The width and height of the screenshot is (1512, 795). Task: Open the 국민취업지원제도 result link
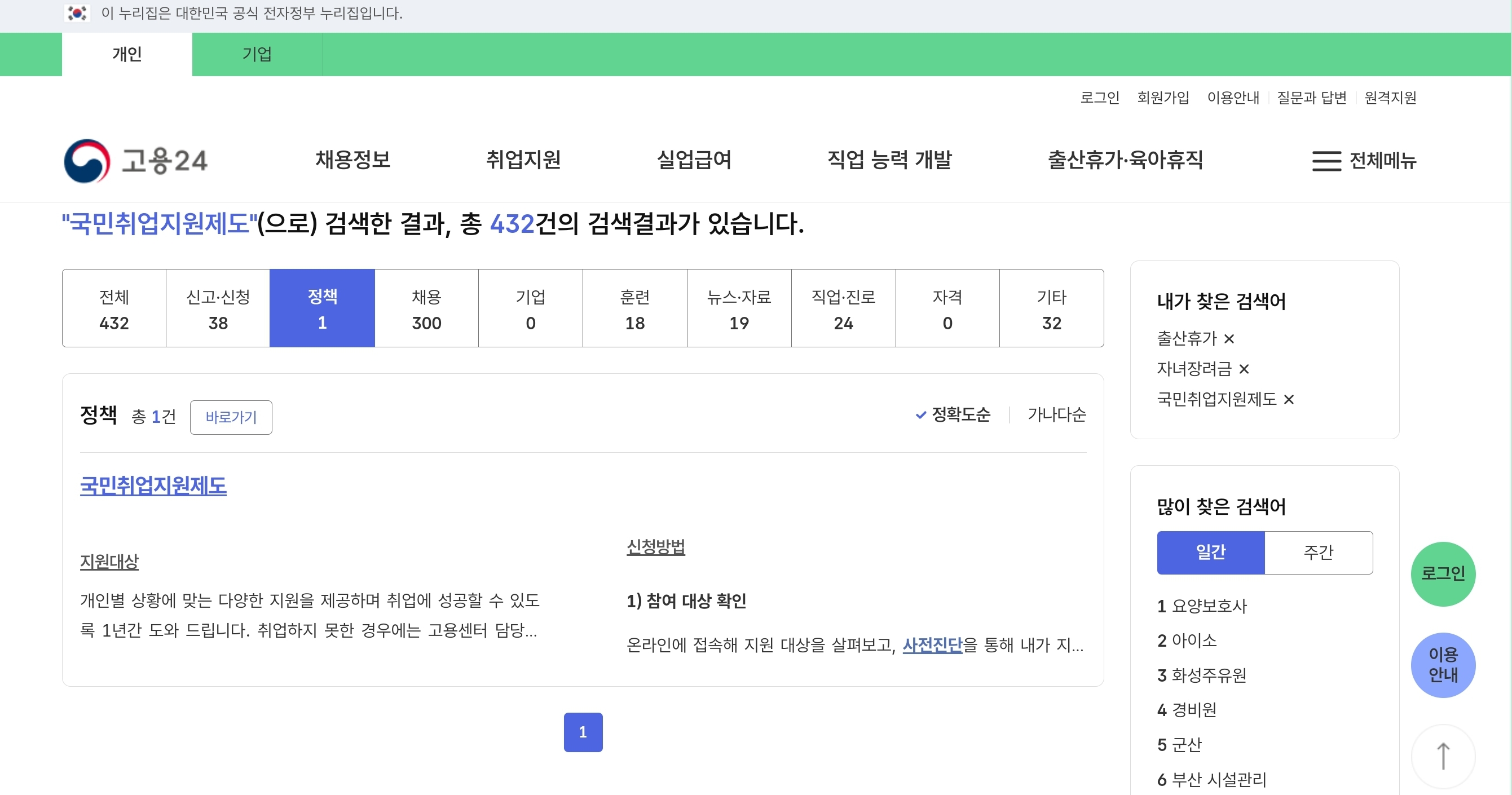pyautogui.click(x=153, y=485)
